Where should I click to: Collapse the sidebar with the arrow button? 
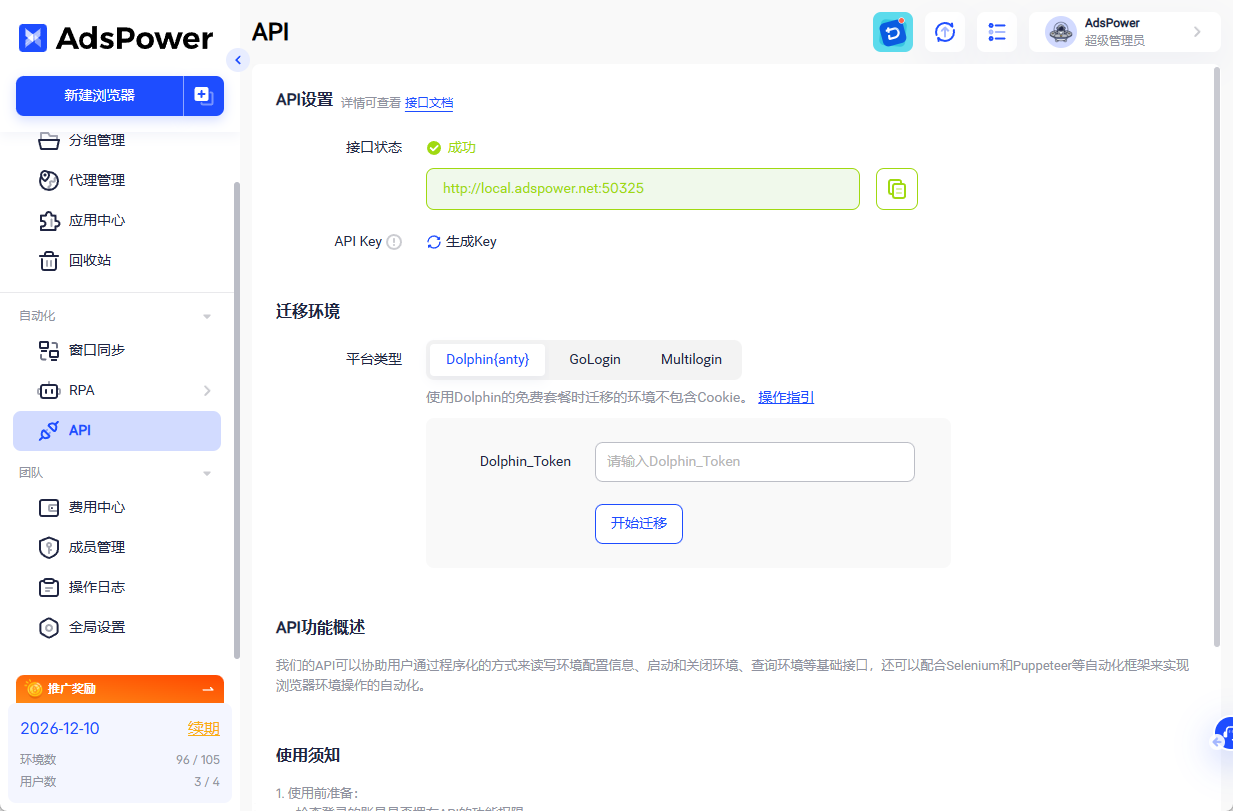tap(237, 60)
